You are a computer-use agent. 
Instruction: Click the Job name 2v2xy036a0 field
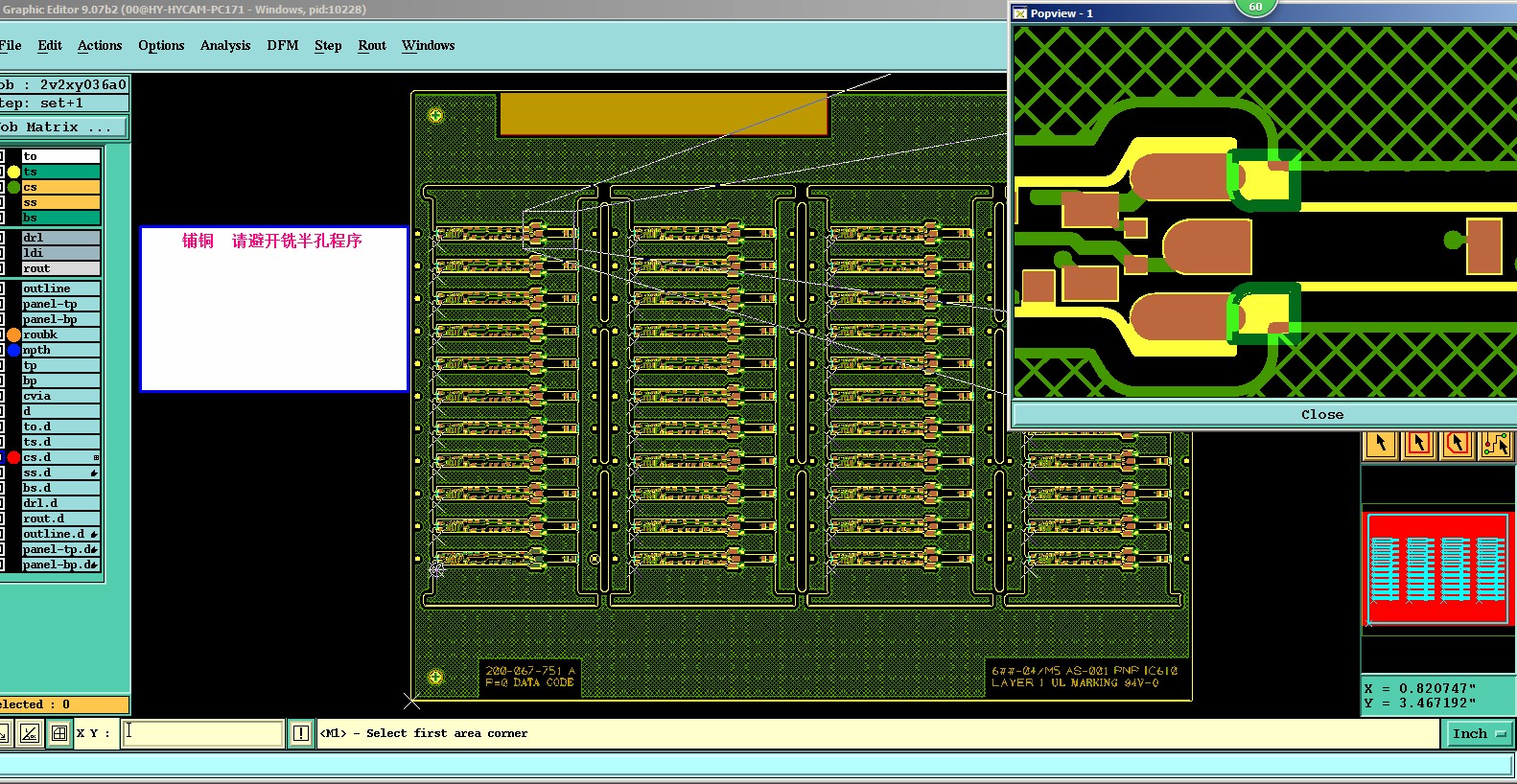point(63,84)
